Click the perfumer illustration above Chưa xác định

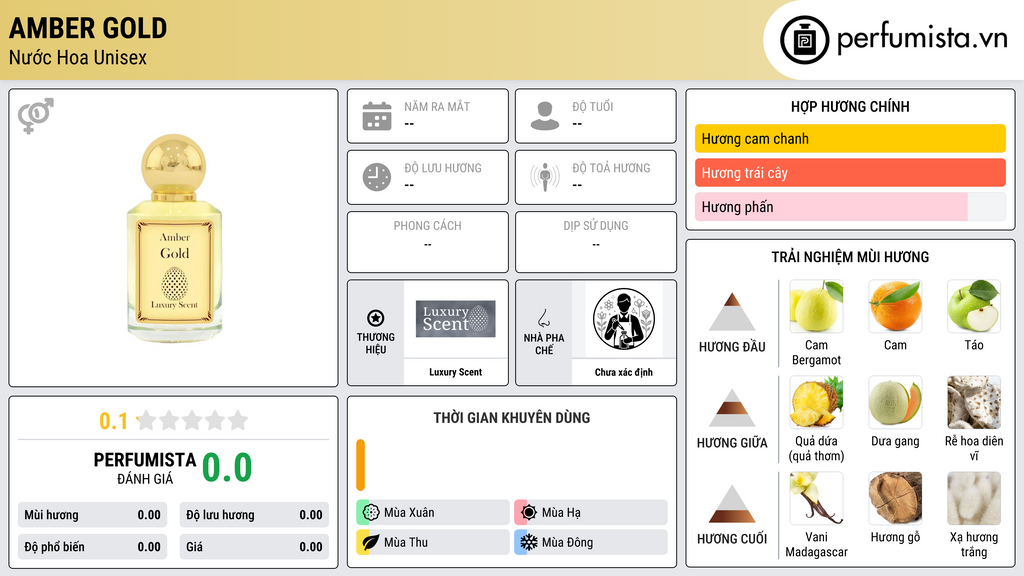(624, 319)
